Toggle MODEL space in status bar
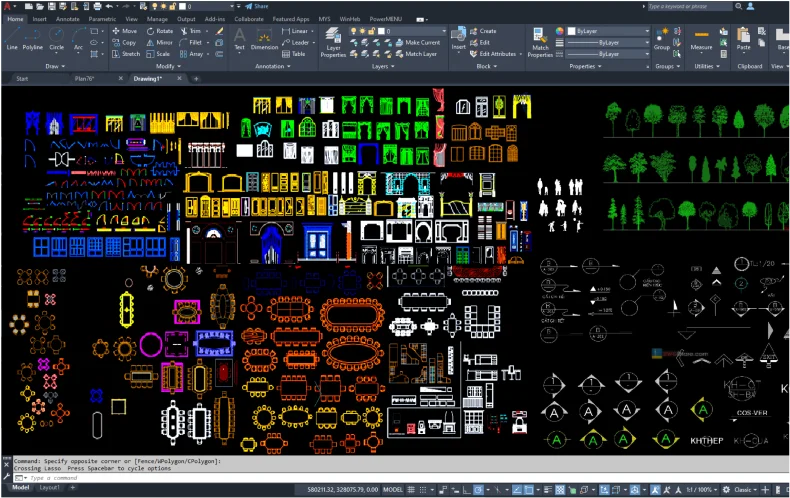 click(393, 489)
